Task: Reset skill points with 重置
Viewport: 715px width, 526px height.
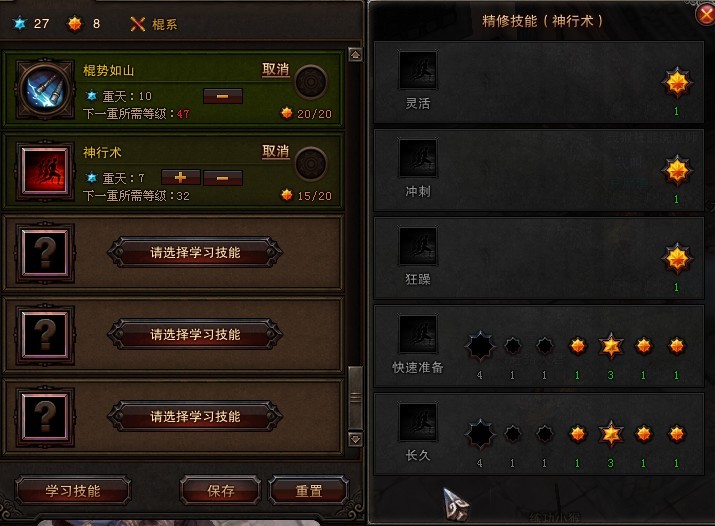Action: click(x=309, y=490)
